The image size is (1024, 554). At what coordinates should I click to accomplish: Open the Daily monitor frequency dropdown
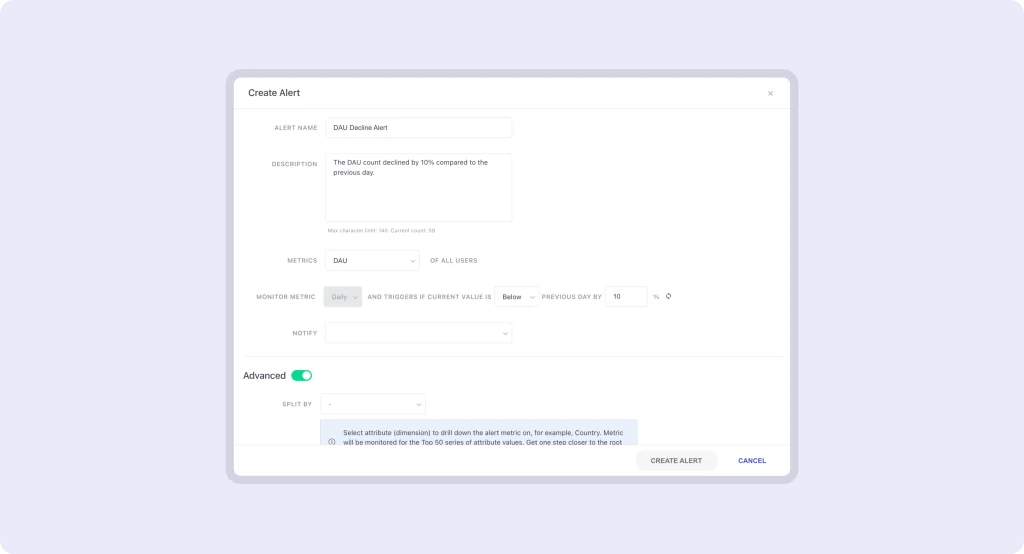342,297
